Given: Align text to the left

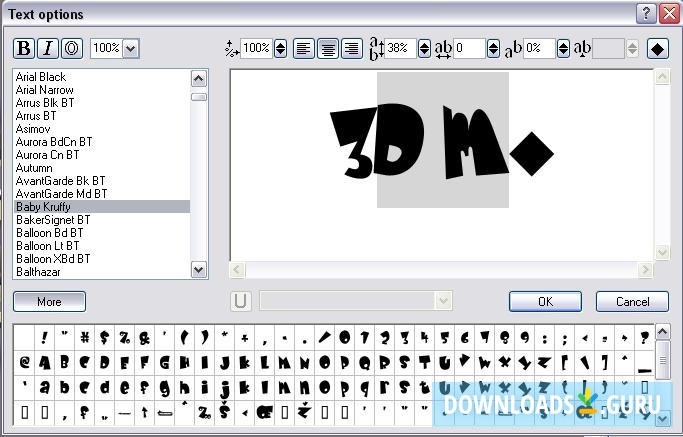Looking at the screenshot, I should click(304, 48).
